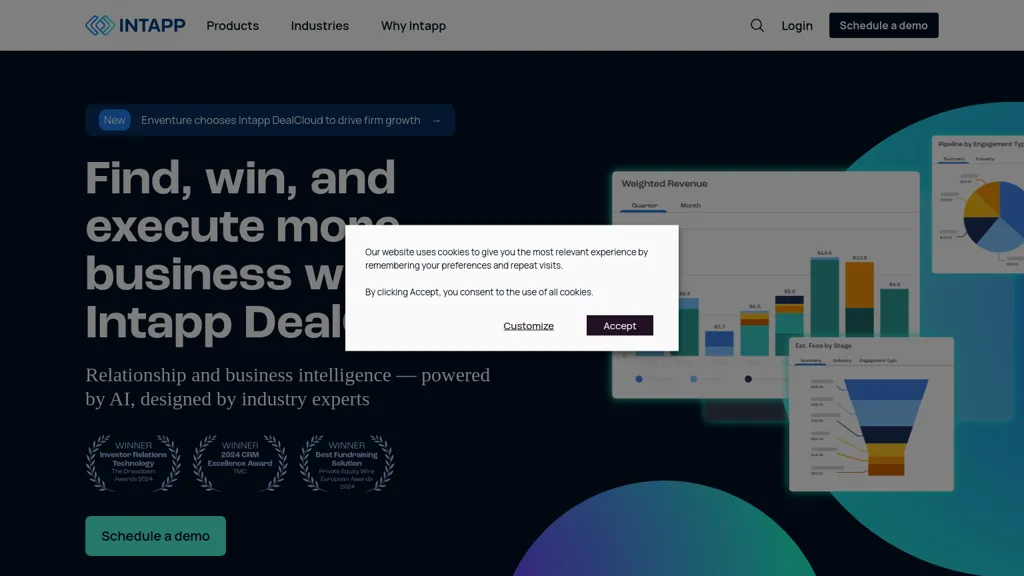Accept all cookies
The height and width of the screenshot is (576, 1024).
point(620,325)
